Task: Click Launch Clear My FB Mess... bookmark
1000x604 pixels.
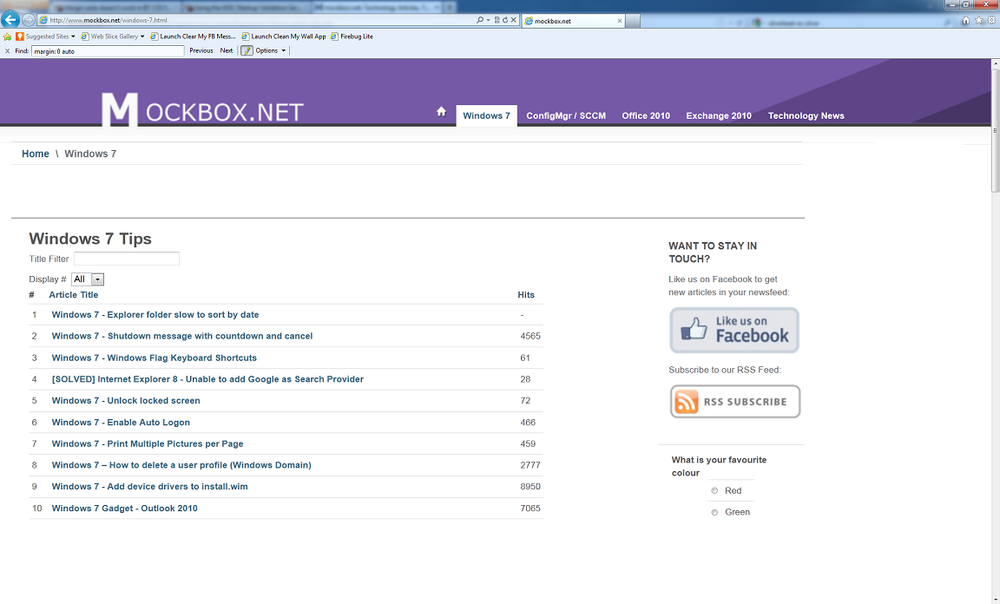Action: (193, 36)
